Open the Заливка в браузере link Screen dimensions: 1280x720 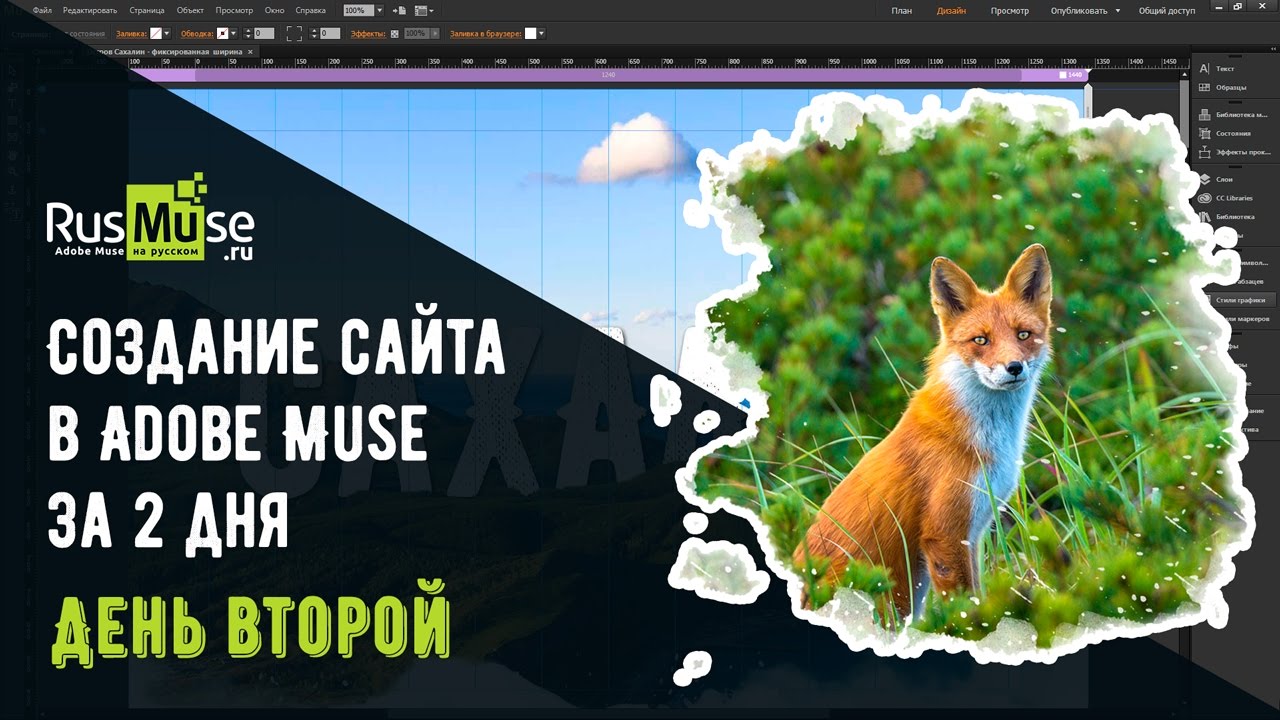click(x=486, y=33)
